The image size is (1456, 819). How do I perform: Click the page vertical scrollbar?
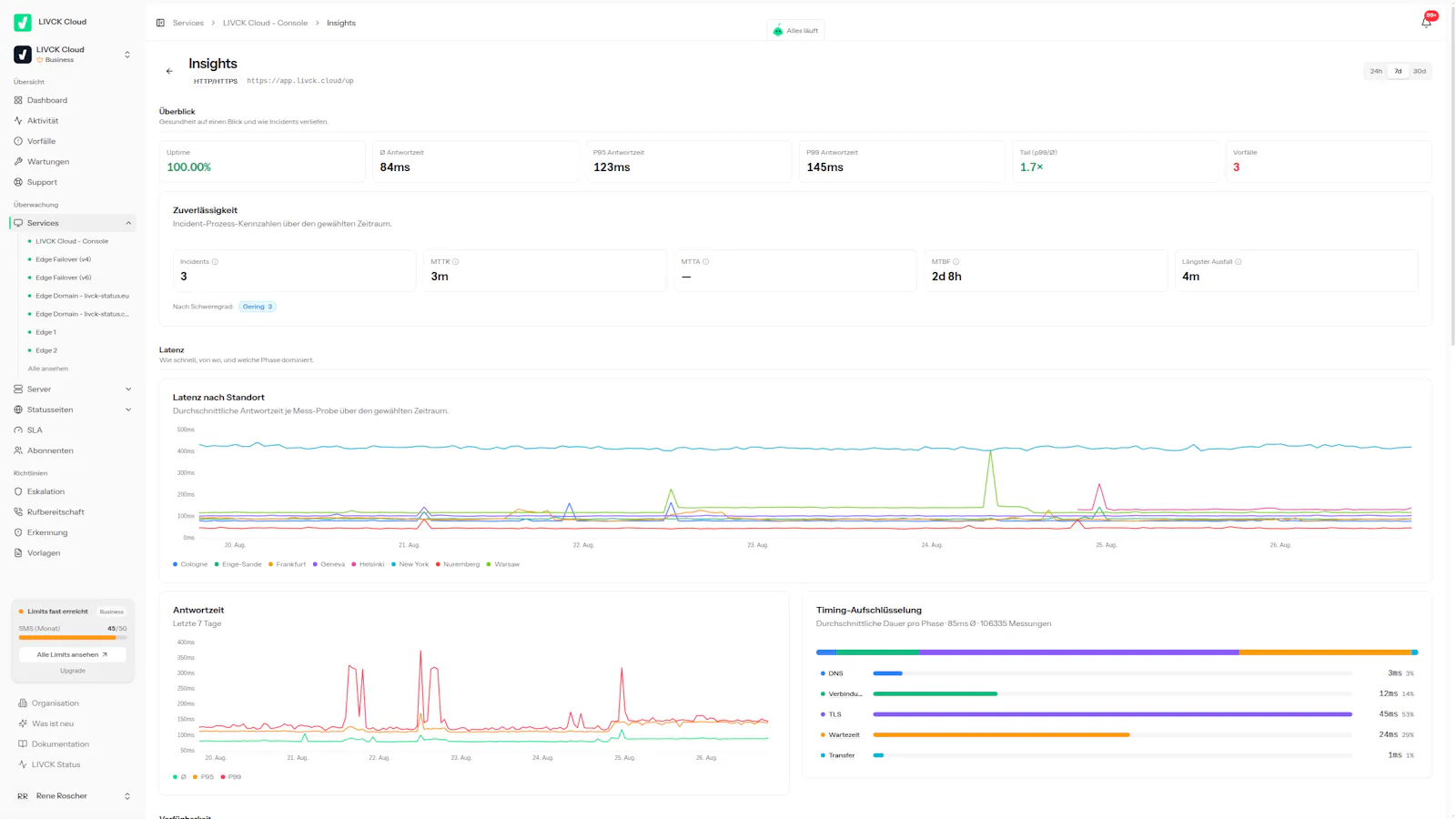(x=1451, y=177)
